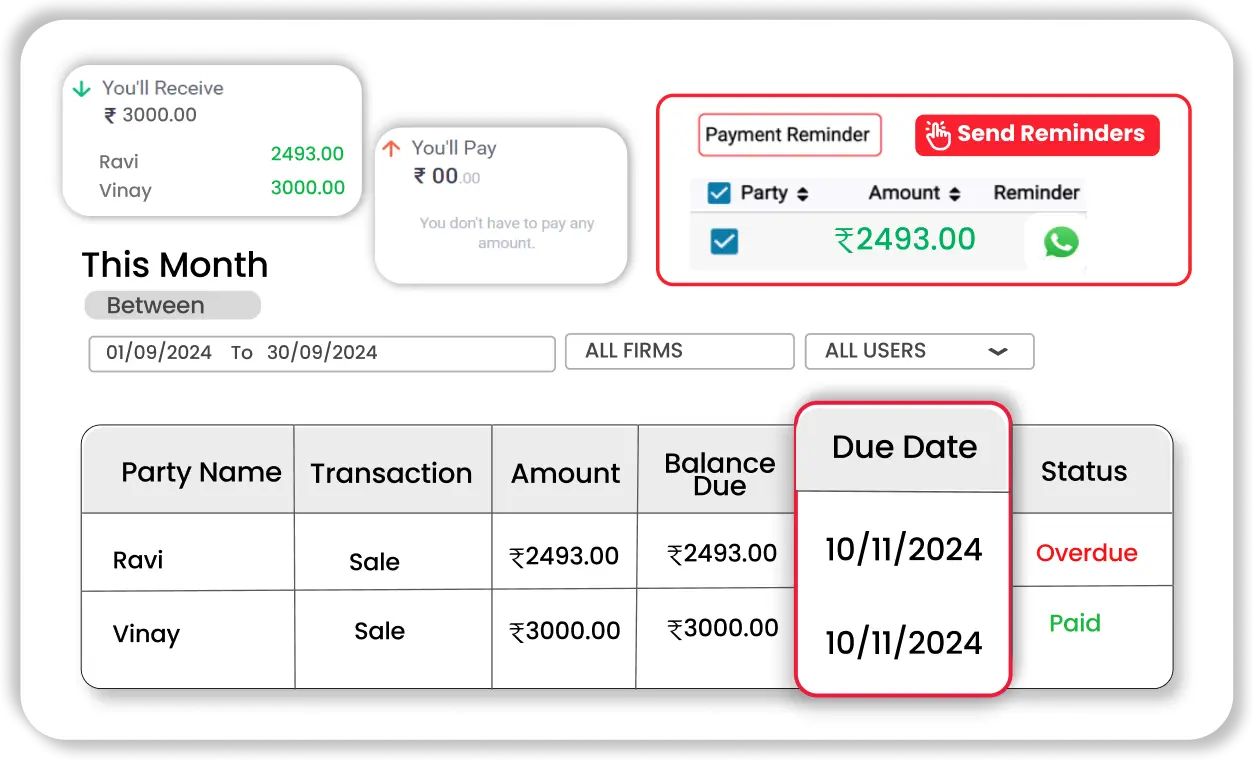
Task: Click Ravi's 2493.00 amount in You'll Receive card
Action: [x=307, y=154]
